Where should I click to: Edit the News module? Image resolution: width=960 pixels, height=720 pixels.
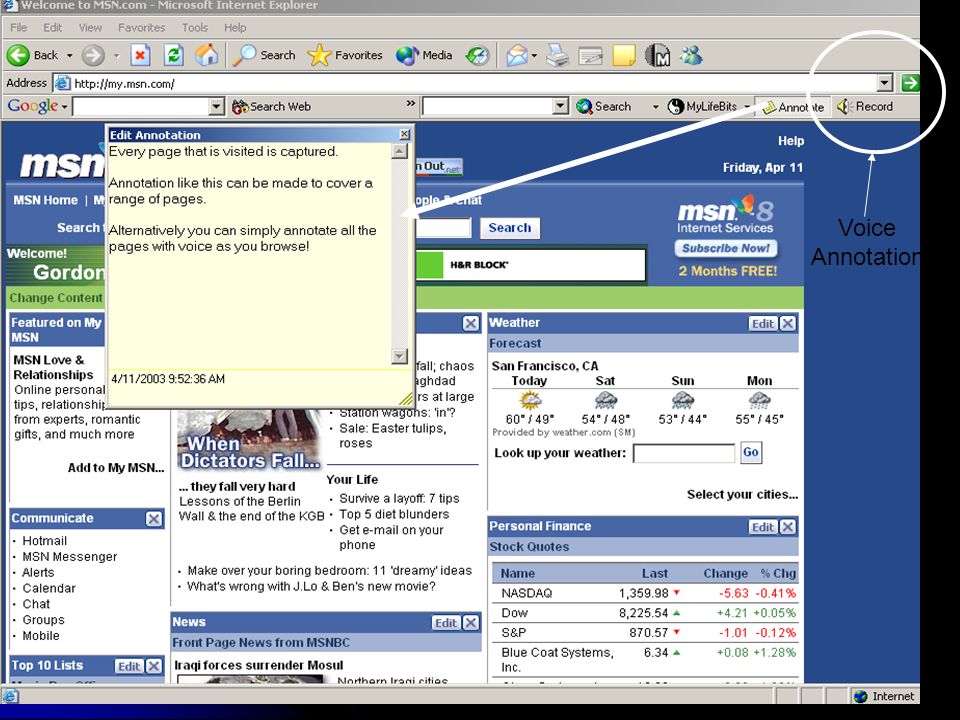[446, 623]
